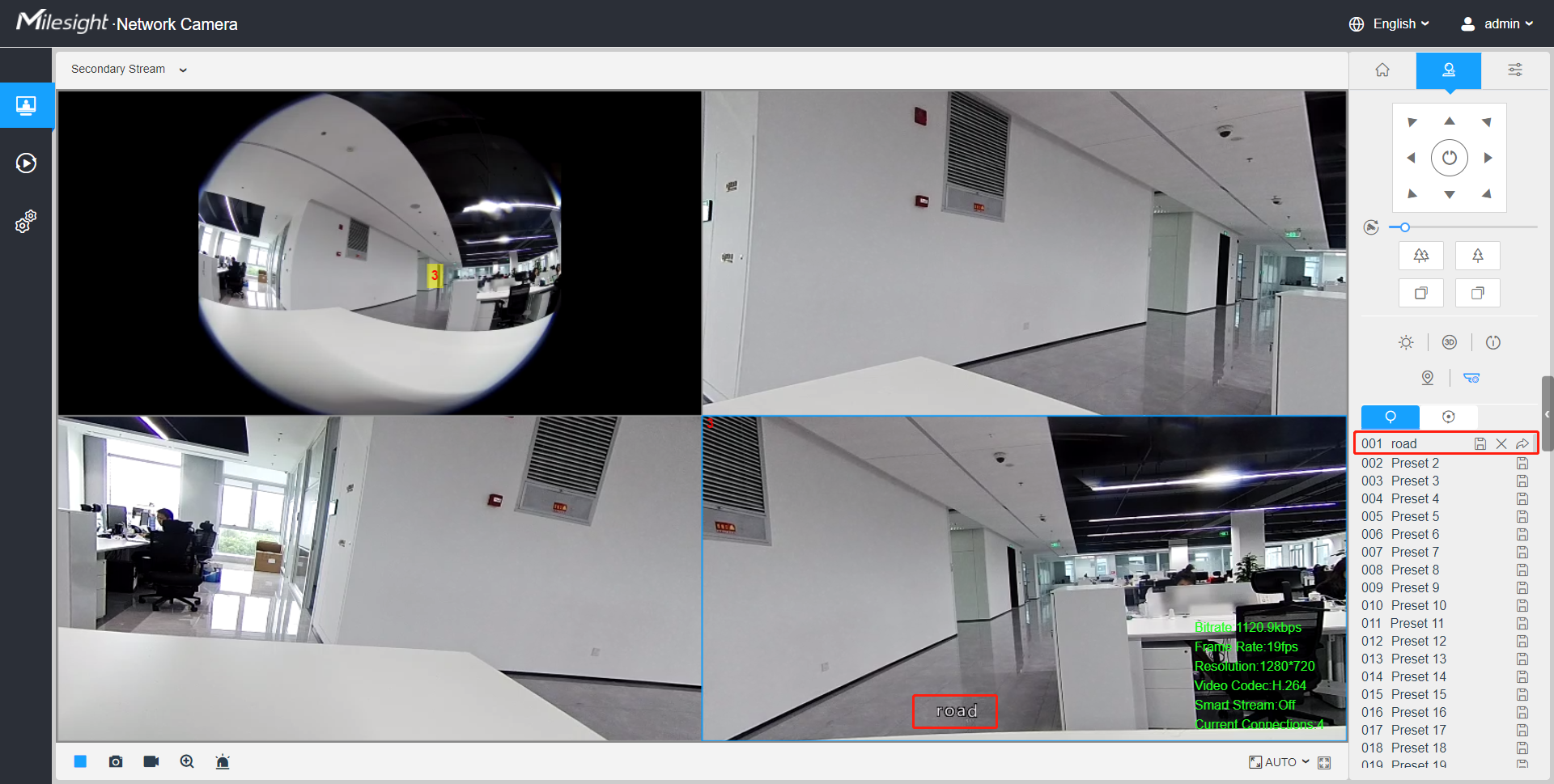Switch to the PTZ control tab

(x=1449, y=70)
